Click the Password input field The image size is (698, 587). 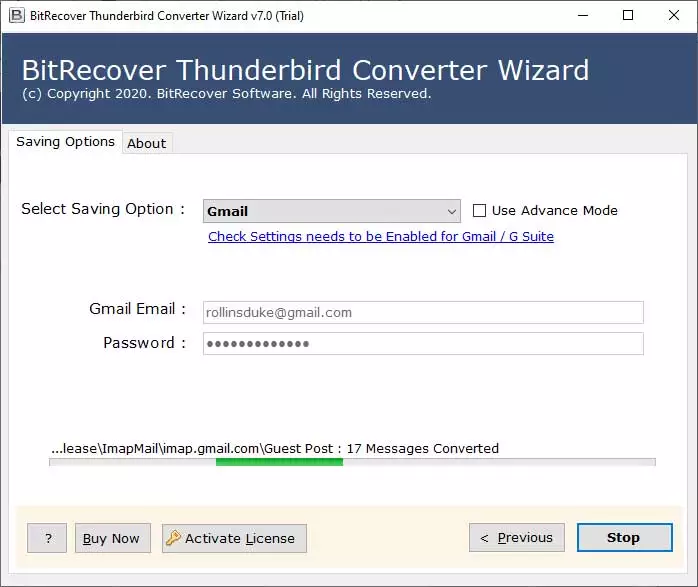pyautogui.click(x=423, y=344)
